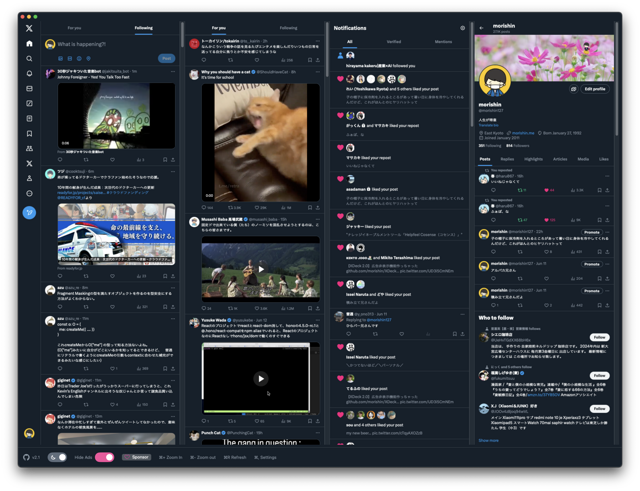Play the Yusuke Wada terminal video
The image size is (640, 491).
click(x=261, y=379)
